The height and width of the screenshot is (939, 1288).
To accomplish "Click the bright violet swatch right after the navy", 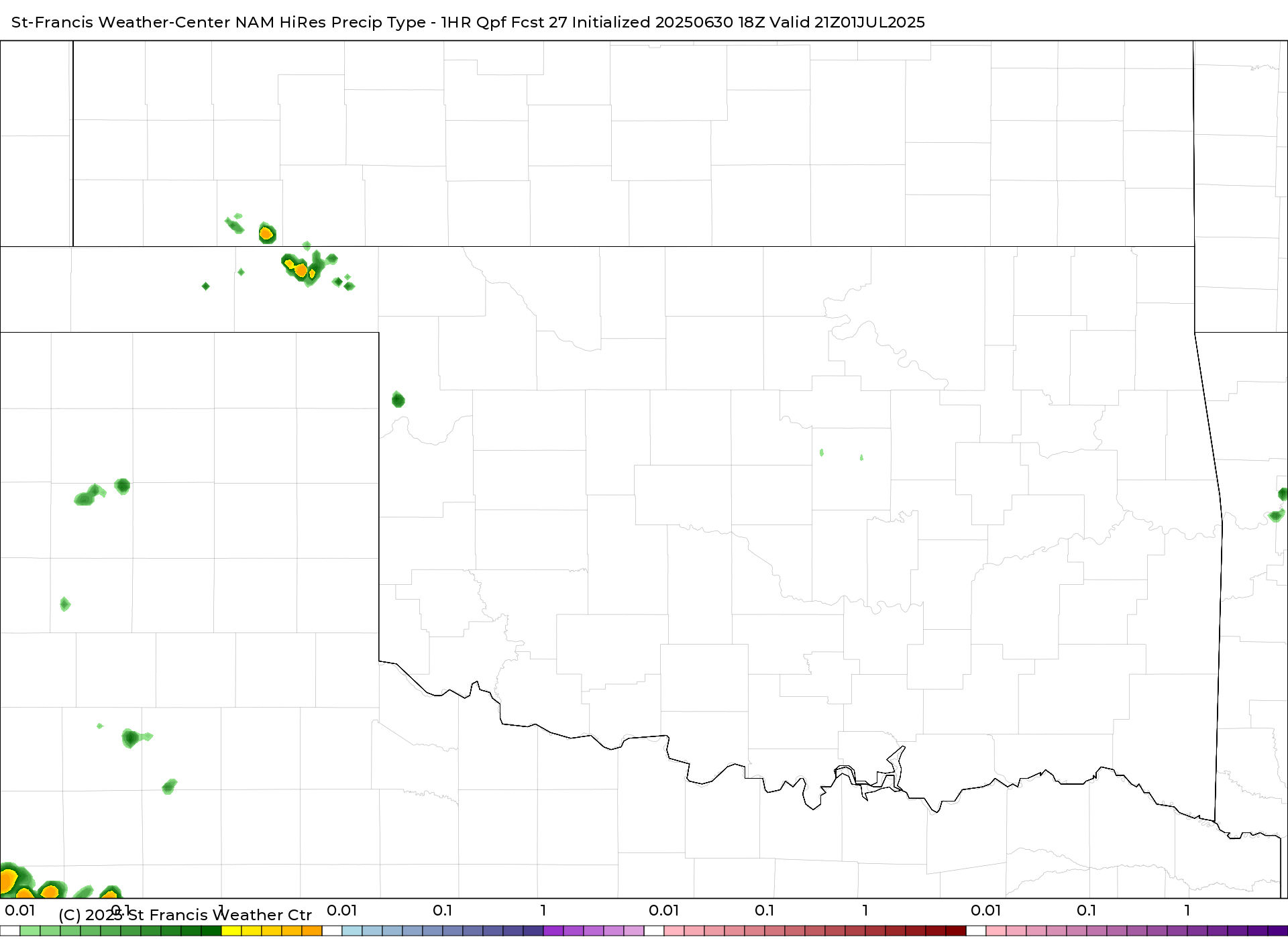I will point(553,931).
